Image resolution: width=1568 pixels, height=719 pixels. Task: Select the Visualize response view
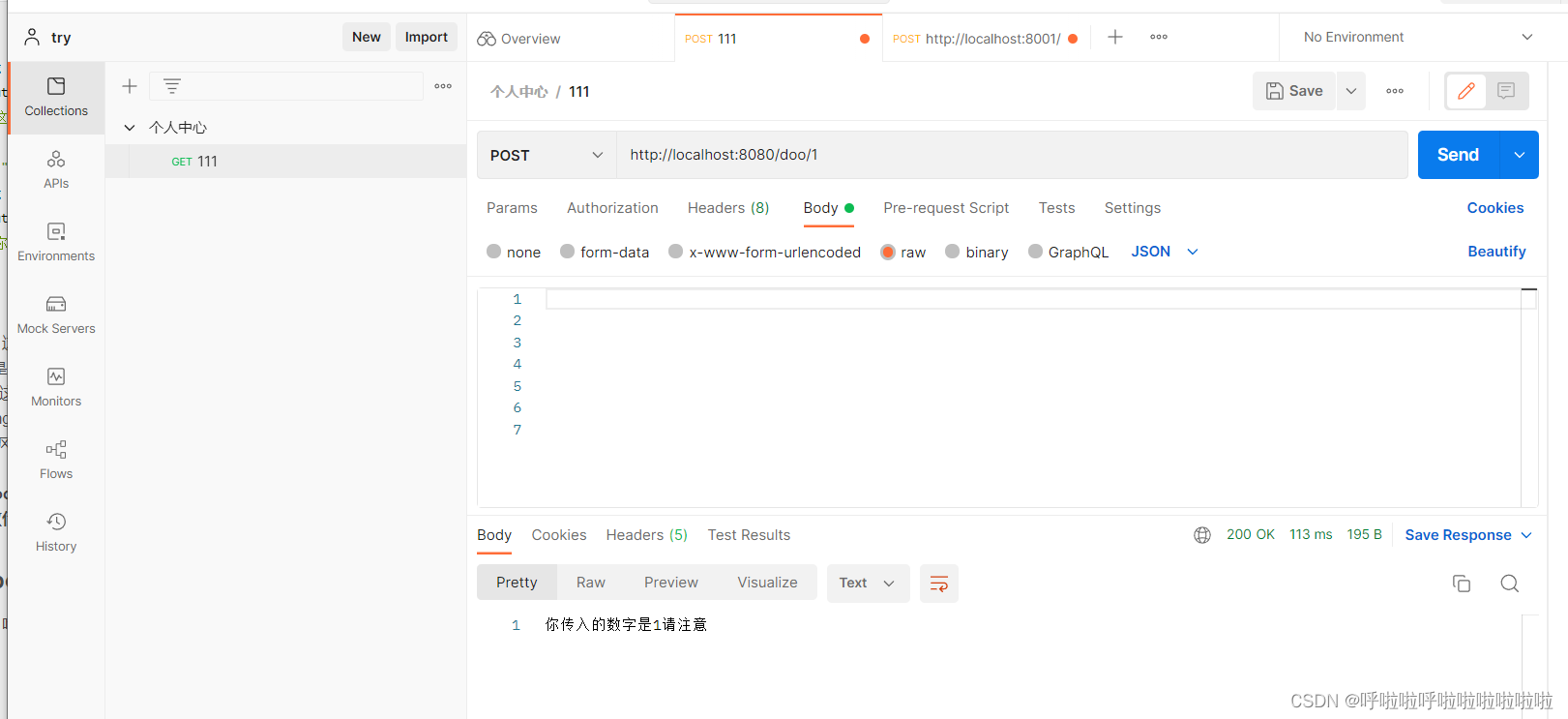(x=767, y=583)
